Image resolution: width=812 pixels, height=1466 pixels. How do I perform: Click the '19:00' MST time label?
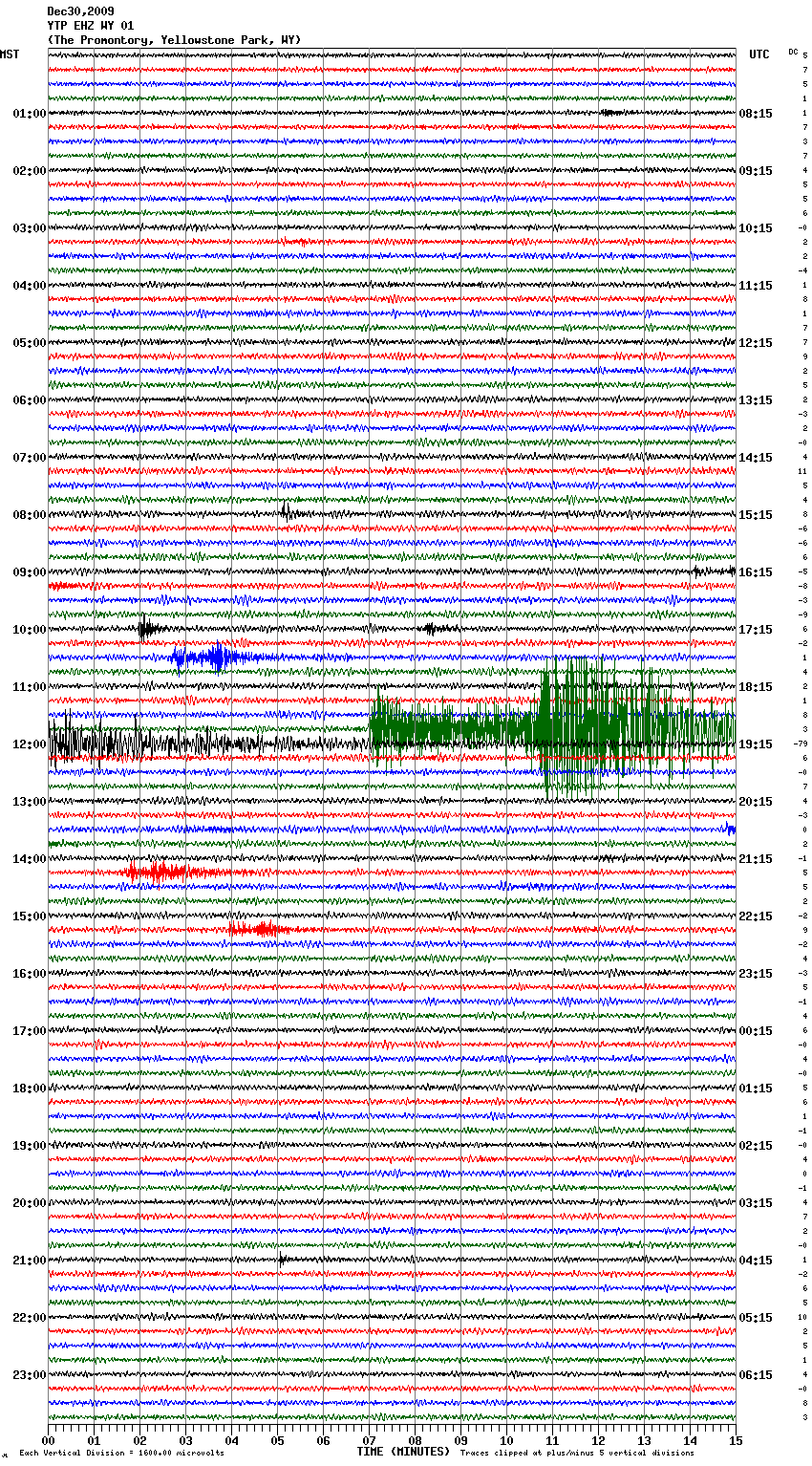(30, 1146)
